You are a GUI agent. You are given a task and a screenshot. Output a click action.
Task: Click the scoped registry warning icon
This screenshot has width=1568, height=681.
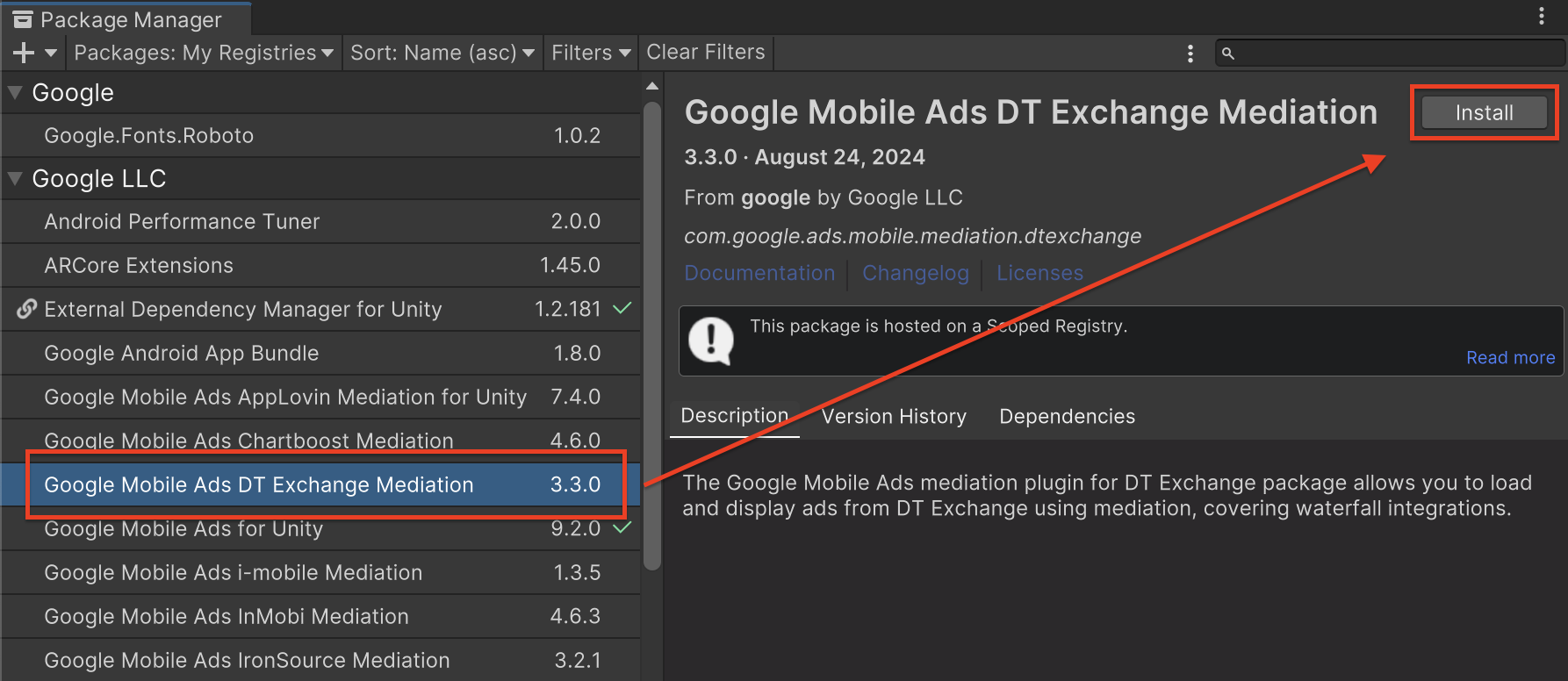pyautogui.click(x=710, y=340)
